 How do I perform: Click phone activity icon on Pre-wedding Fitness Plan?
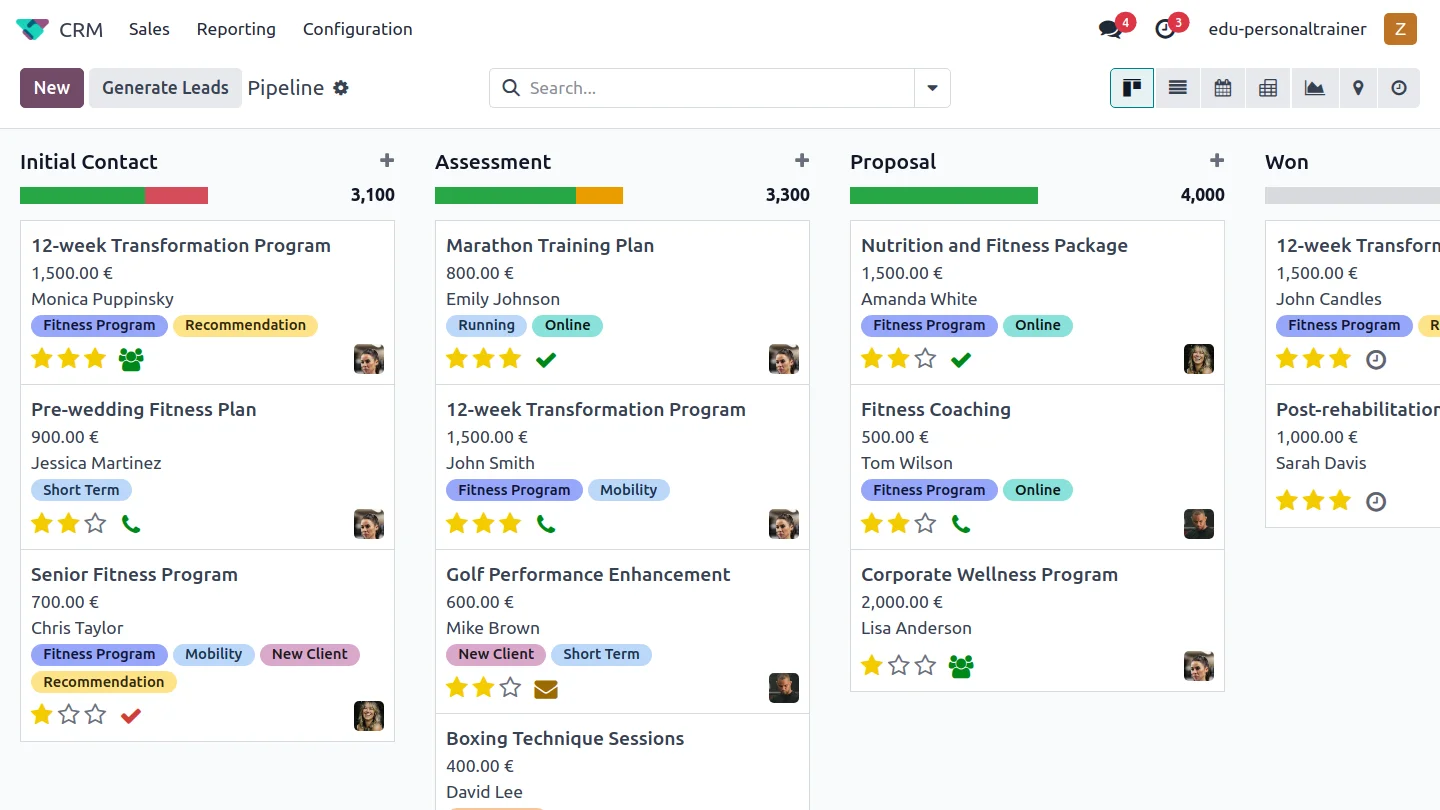click(130, 523)
